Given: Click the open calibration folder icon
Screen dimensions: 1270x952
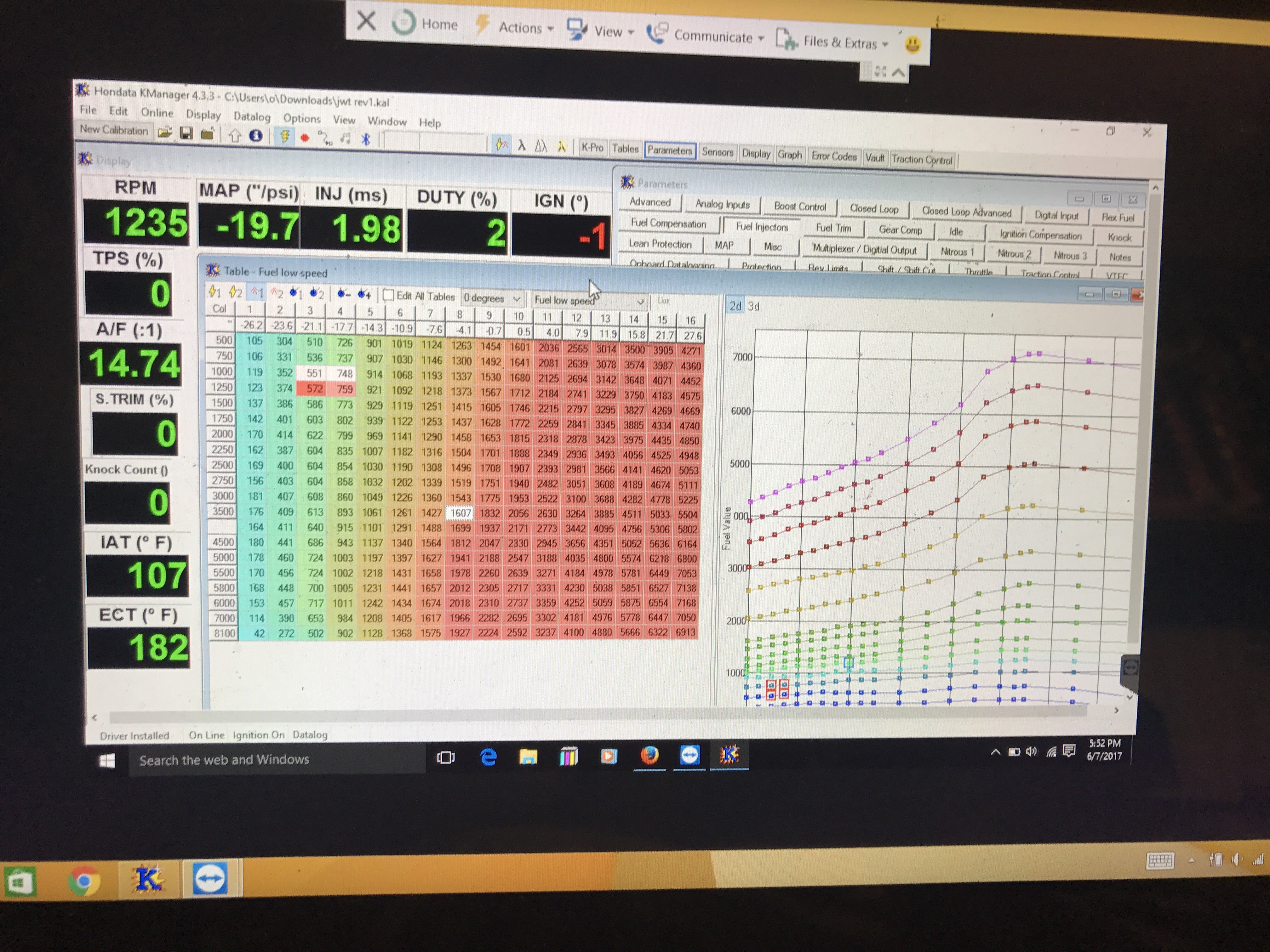Looking at the screenshot, I should pyautogui.click(x=165, y=133).
